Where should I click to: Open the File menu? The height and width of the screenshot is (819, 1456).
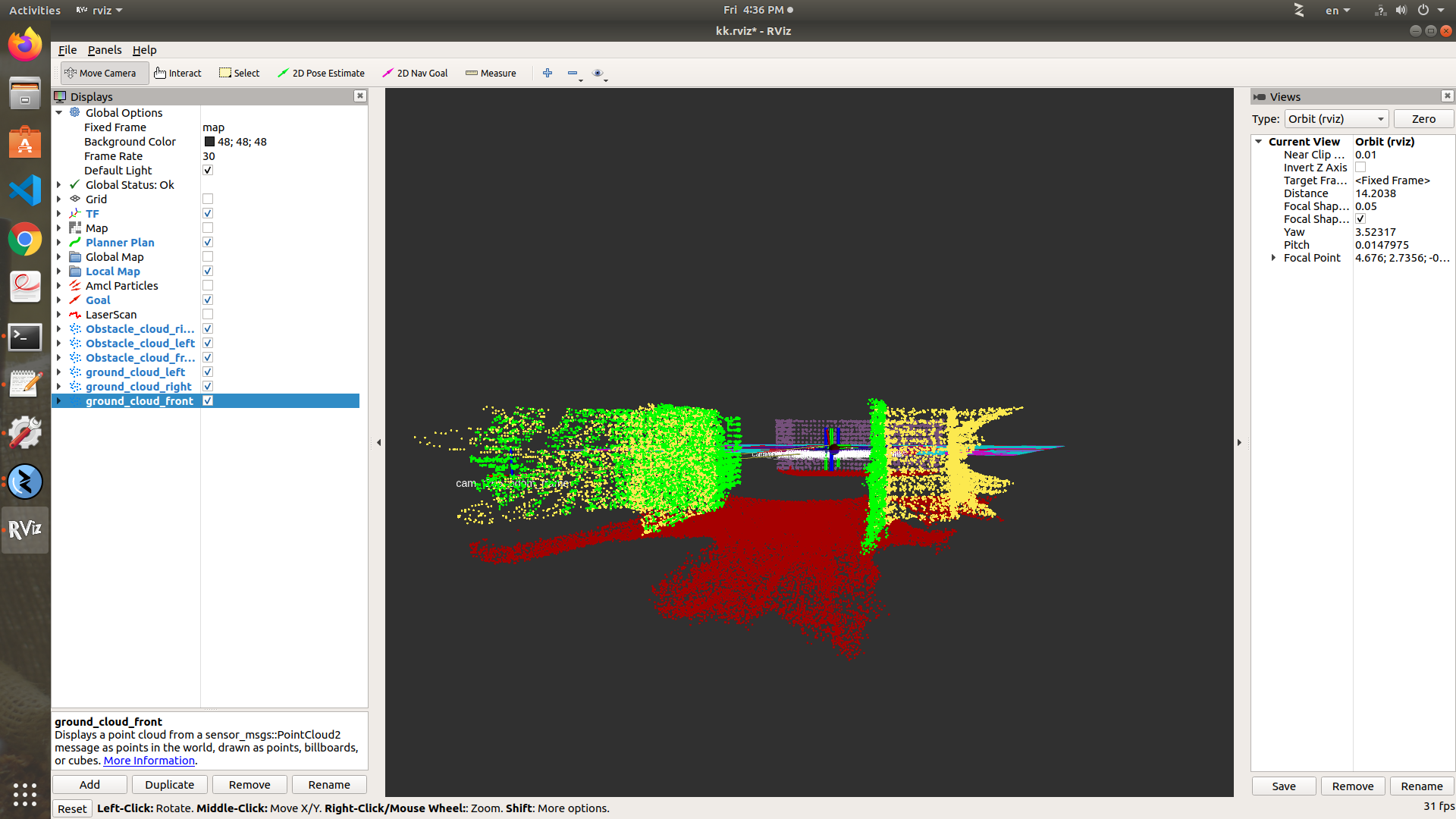tap(67, 50)
